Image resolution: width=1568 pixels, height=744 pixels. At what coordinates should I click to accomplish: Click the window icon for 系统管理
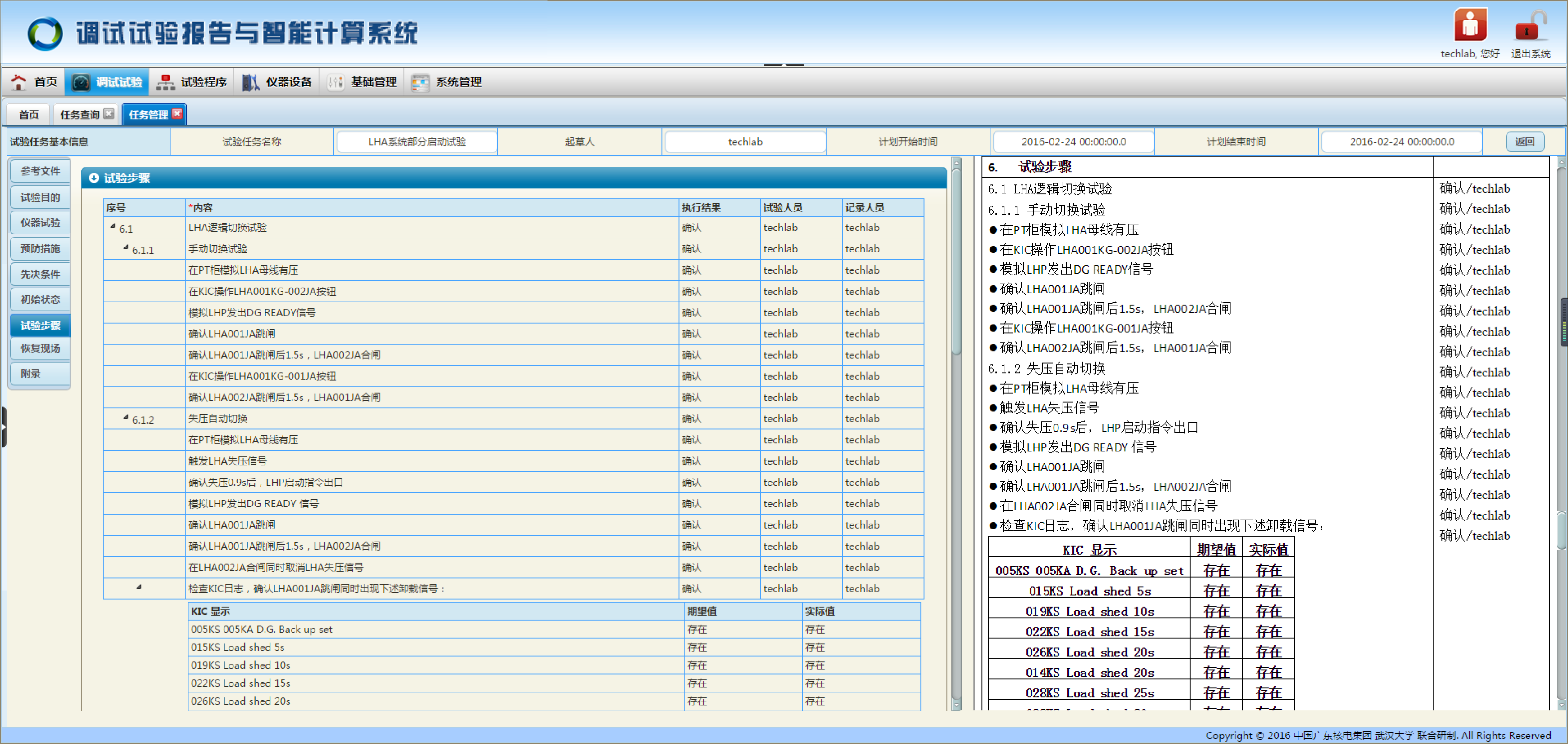420,82
